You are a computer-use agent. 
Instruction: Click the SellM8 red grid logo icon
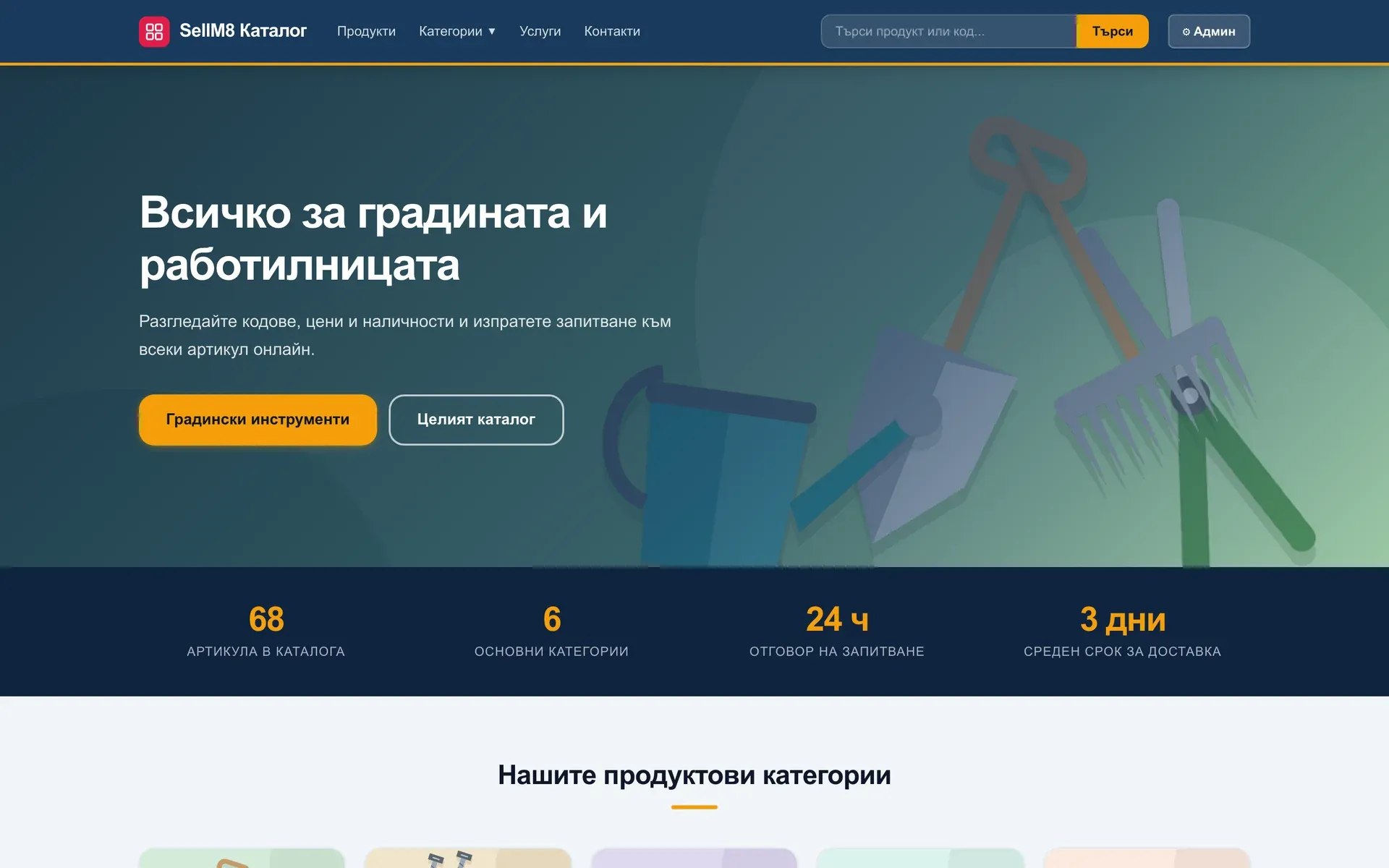[x=154, y=31]
